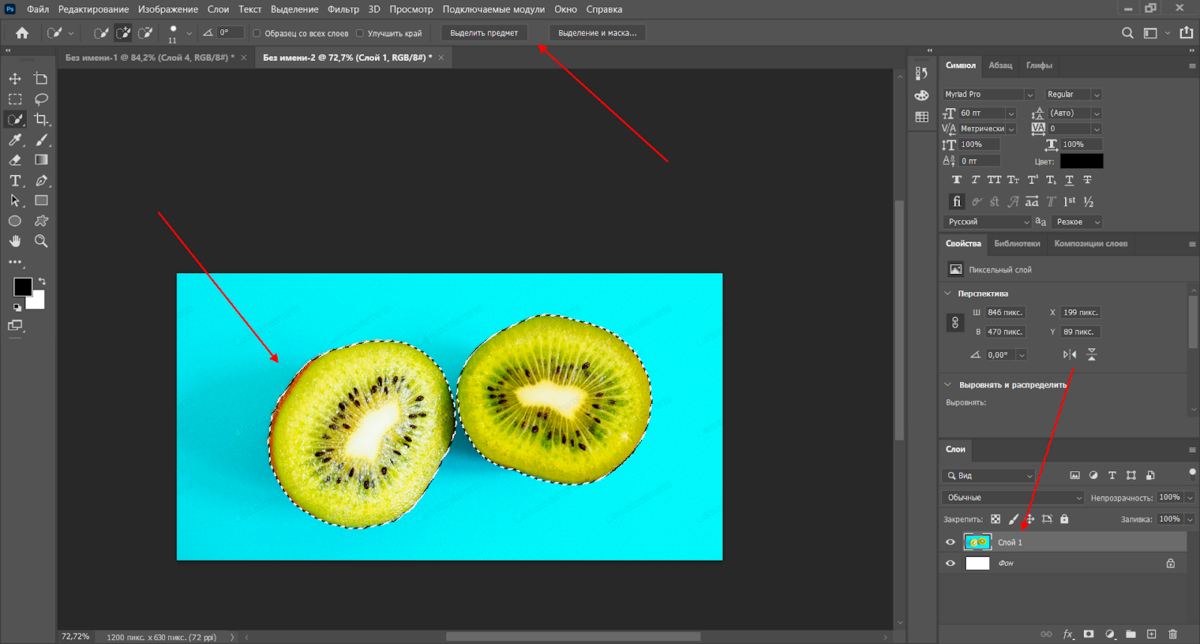Select the Move tool

point(15,79)
